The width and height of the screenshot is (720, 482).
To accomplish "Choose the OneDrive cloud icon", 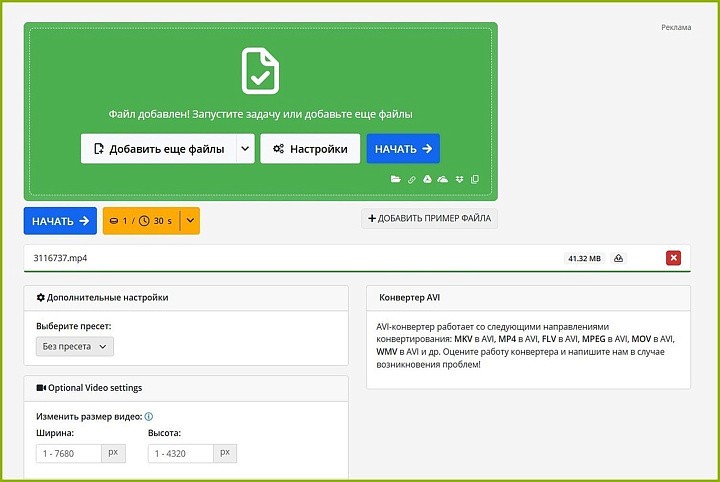I will [x=443, y=179].
